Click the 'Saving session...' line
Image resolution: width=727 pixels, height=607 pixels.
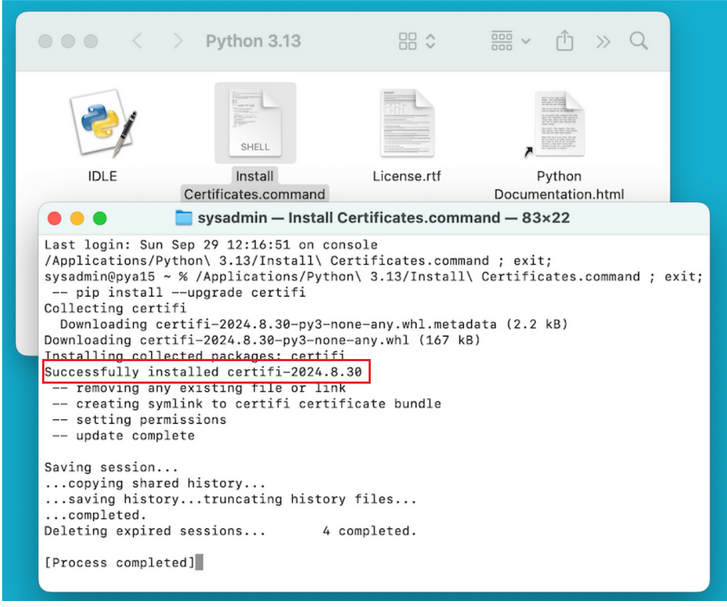(111, 467)
